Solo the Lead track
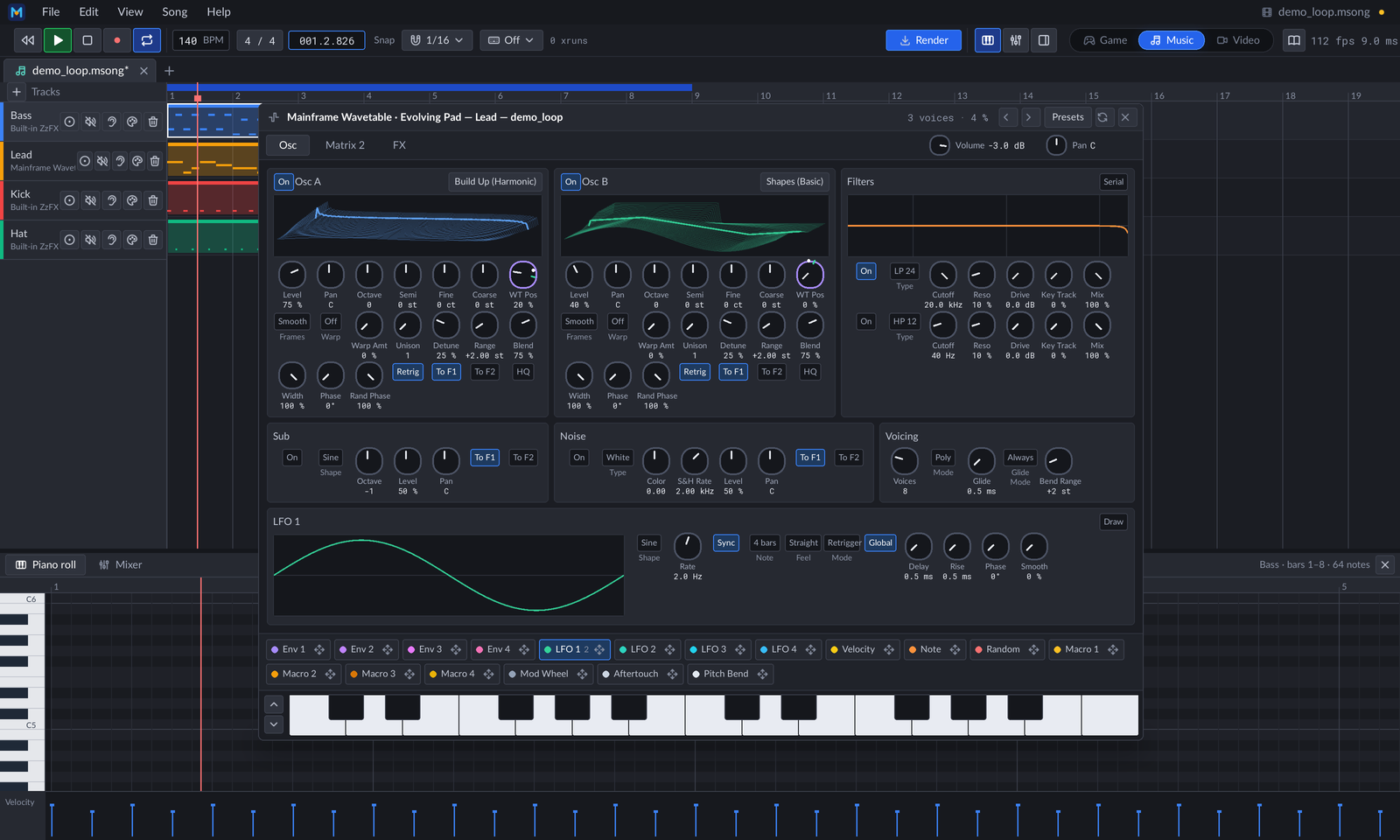 120,161
